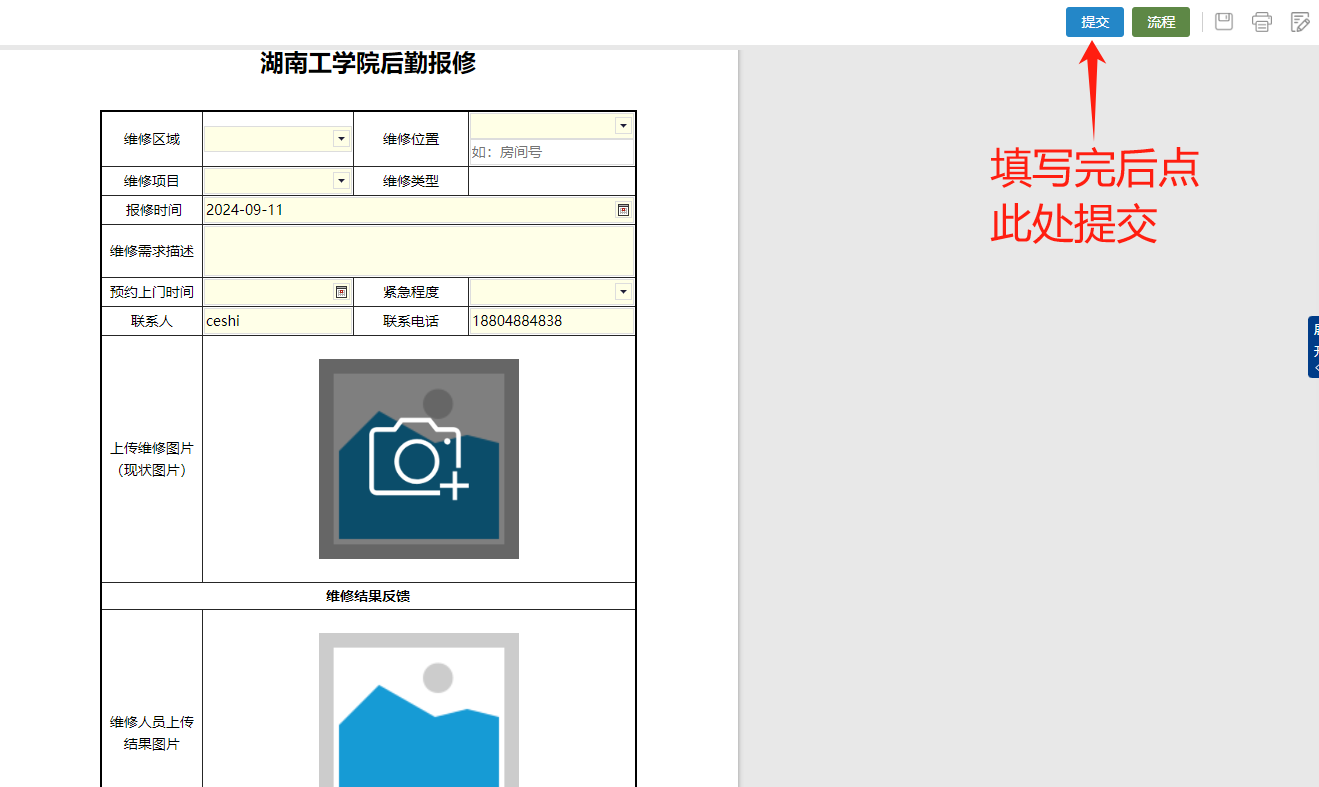Click the 维修人员上传结果图片 placeholder image
This screenshot has width=1319, height=787.
(x=419, y=710)
